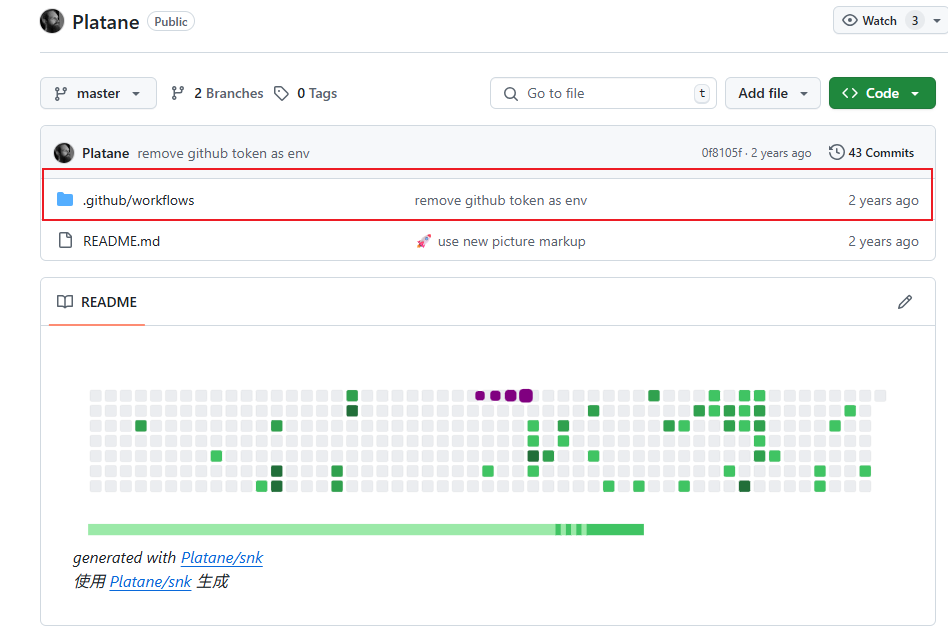The image size is (948, 642).
Task: Click the green progress bar under the grid
Action: 366,530
